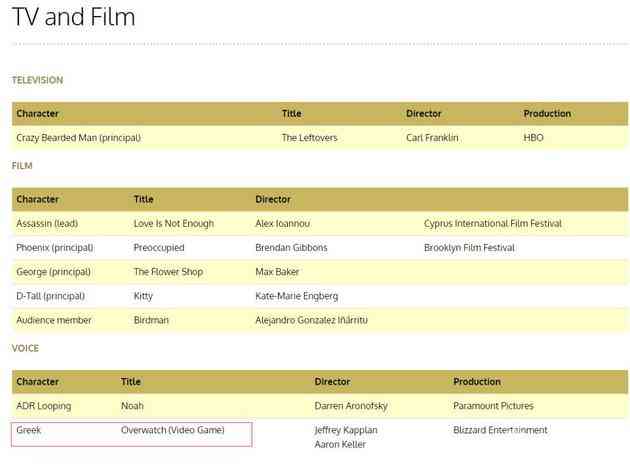
Task: Select The Flower Shop title
Action: 170,272
